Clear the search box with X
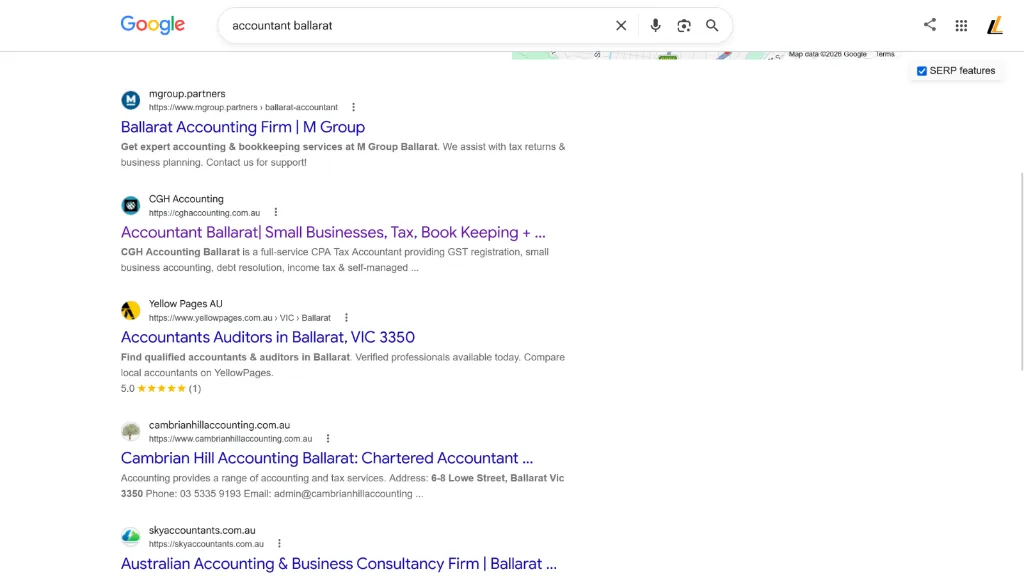The image size is (1024, 576). tap(621, 25)
